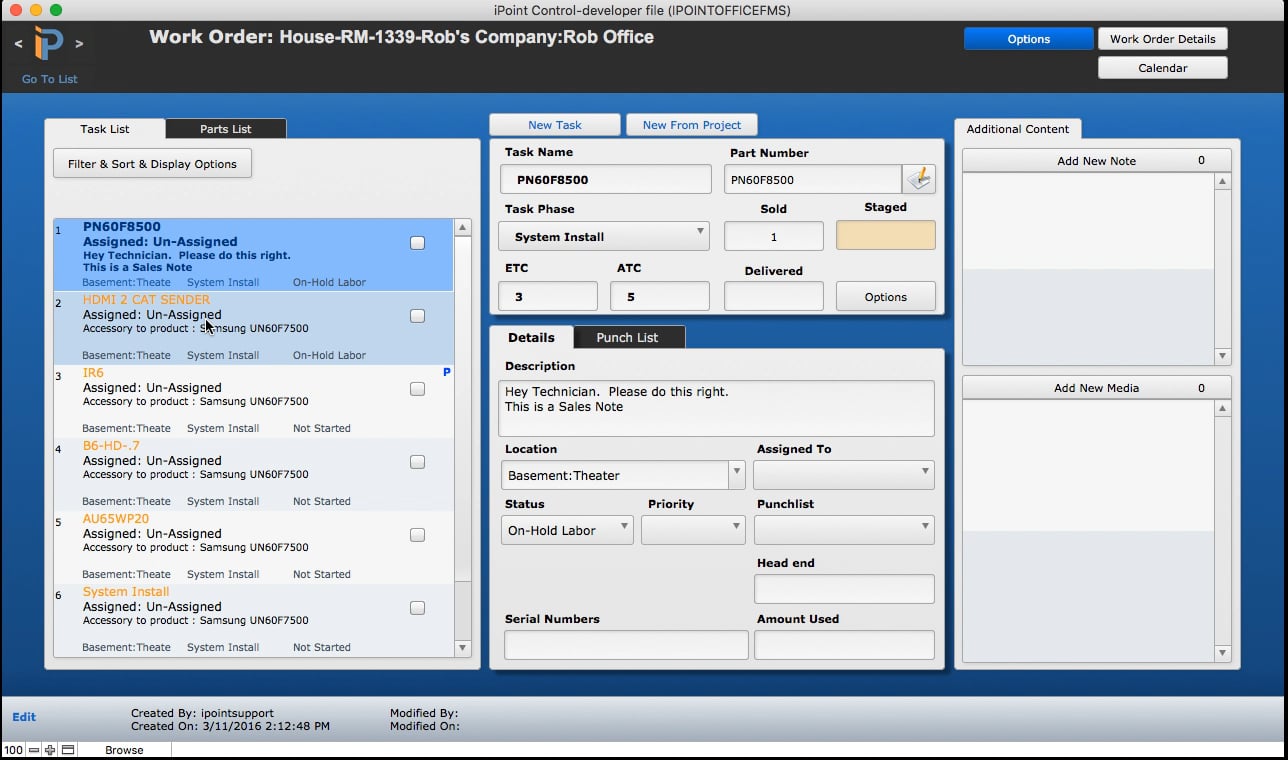Open the Location dropdown arrow
The width and height of the screenshot is (1288, 760).
pos(737,475)
